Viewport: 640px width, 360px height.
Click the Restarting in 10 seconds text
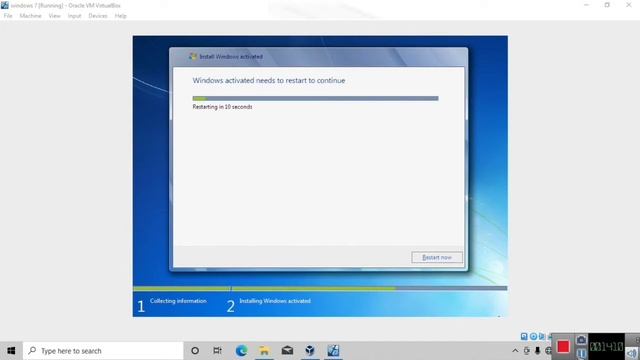point(222,107)
